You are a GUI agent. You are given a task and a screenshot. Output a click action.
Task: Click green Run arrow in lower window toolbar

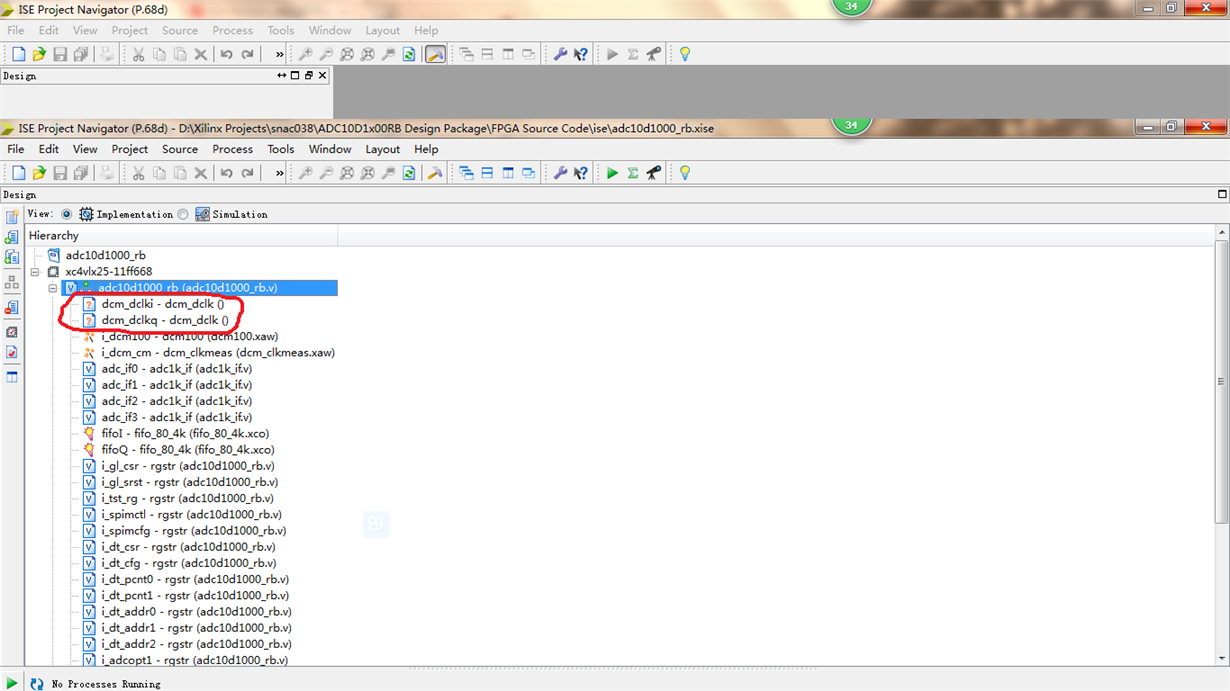612,173
